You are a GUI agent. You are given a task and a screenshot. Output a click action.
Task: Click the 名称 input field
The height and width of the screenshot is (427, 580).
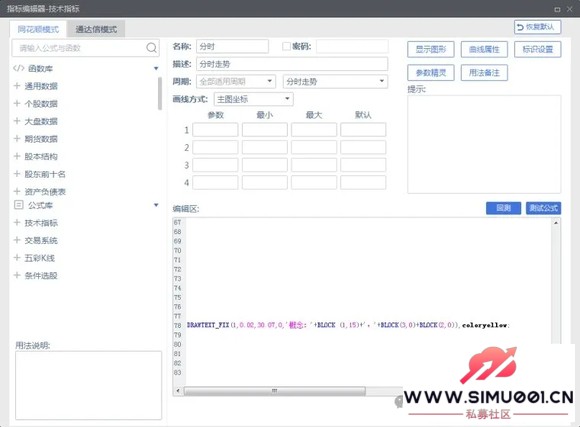coord(232,46)
